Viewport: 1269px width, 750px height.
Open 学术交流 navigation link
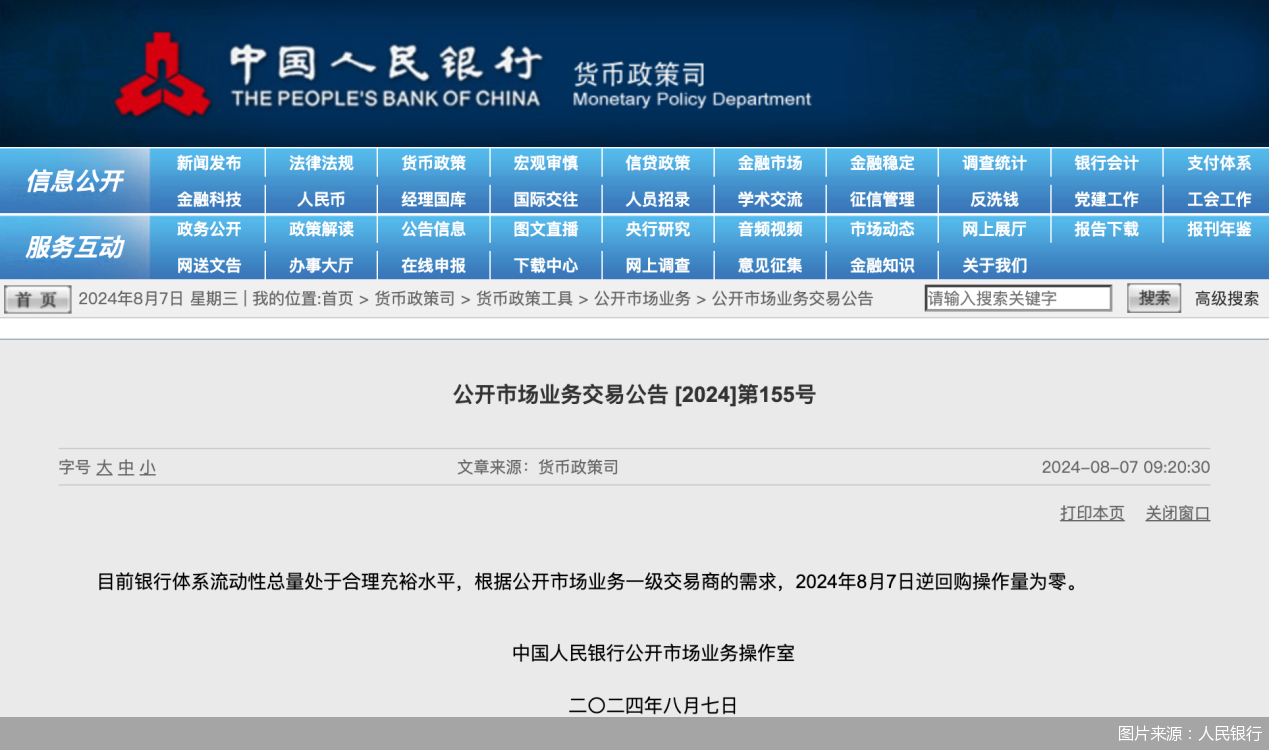click(770, 199)
